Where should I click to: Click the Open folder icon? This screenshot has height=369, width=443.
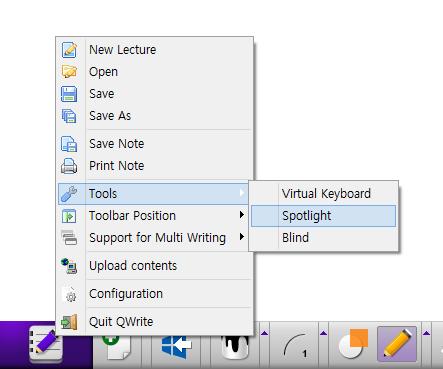point(69,72)
